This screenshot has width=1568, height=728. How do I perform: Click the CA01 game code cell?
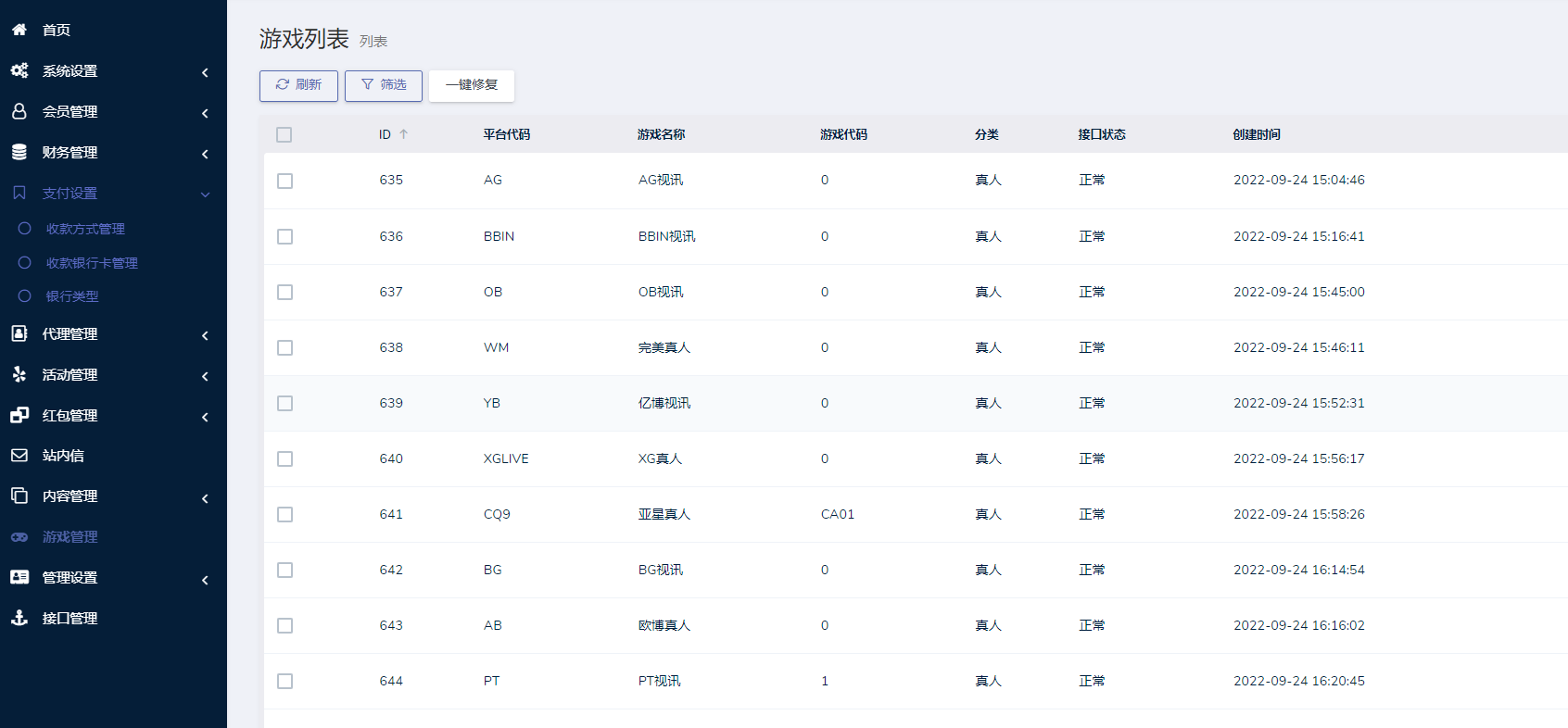pos(838,514)
